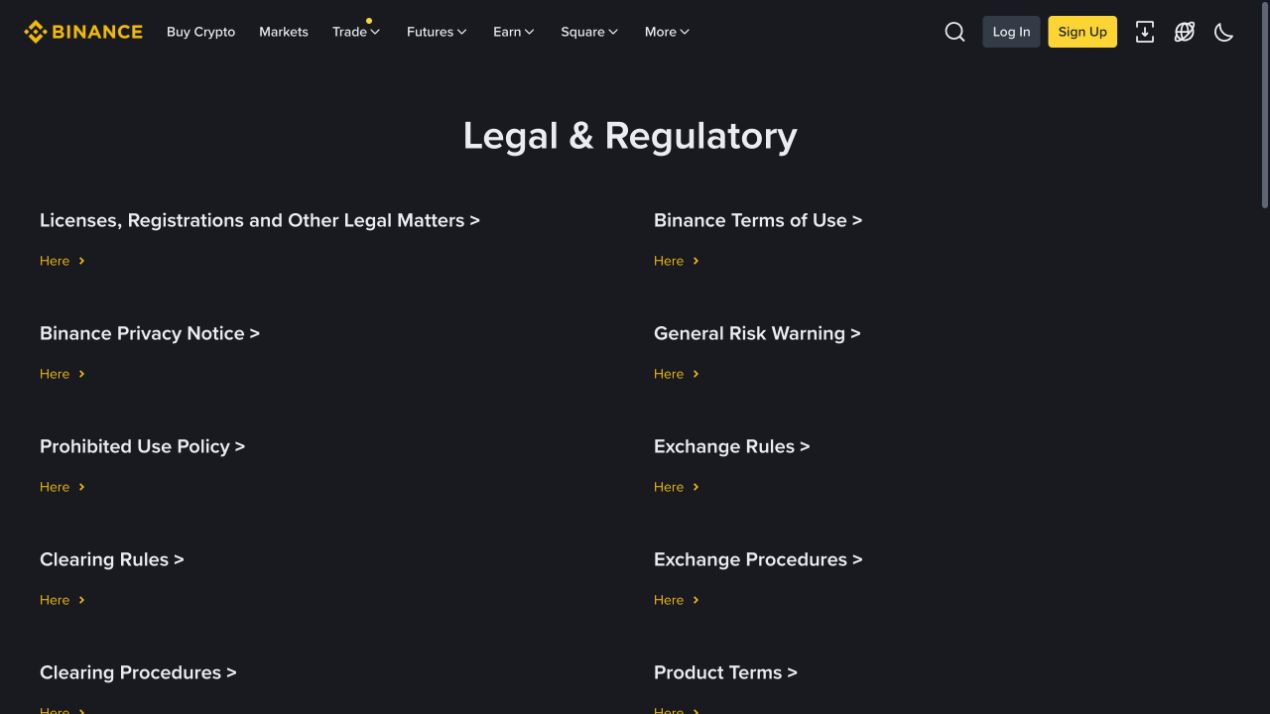
Task: Expand the Earn dropdown menu
Action: (x=514, y=32)
